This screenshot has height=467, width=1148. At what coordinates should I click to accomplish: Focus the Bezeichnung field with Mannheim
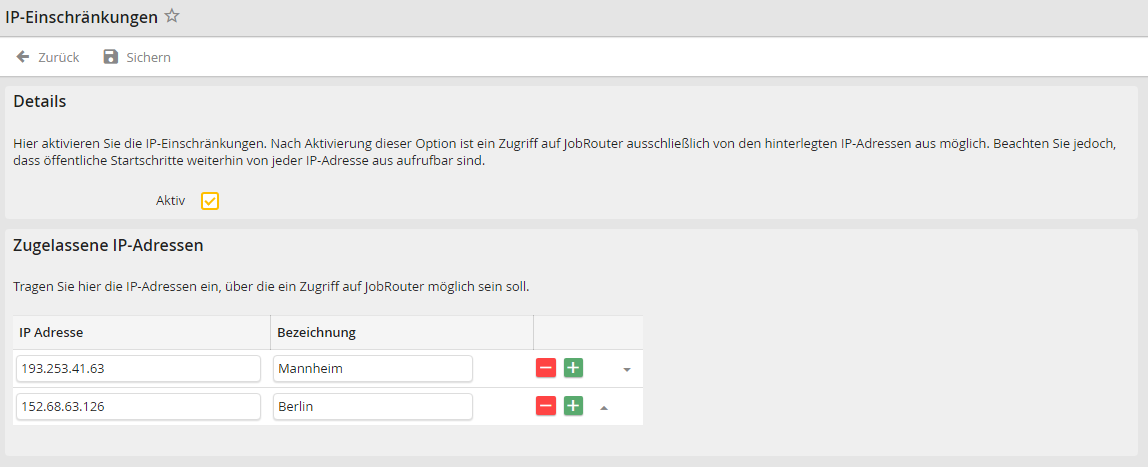click(372, 368)
